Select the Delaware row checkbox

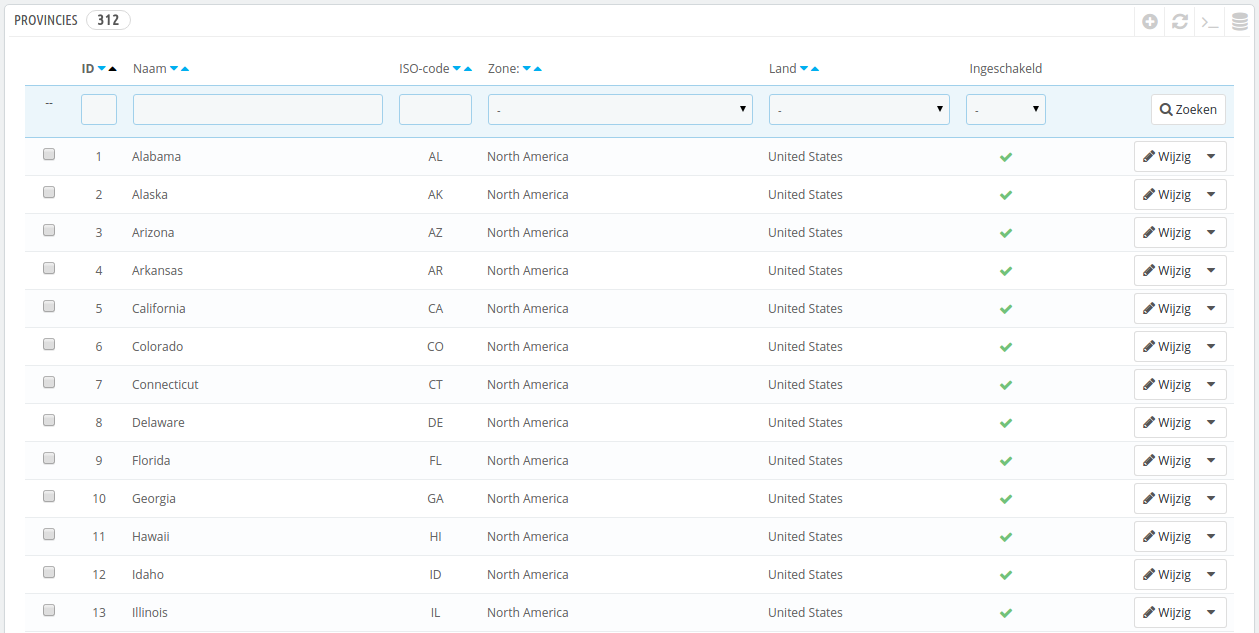(x=49, y=420)
